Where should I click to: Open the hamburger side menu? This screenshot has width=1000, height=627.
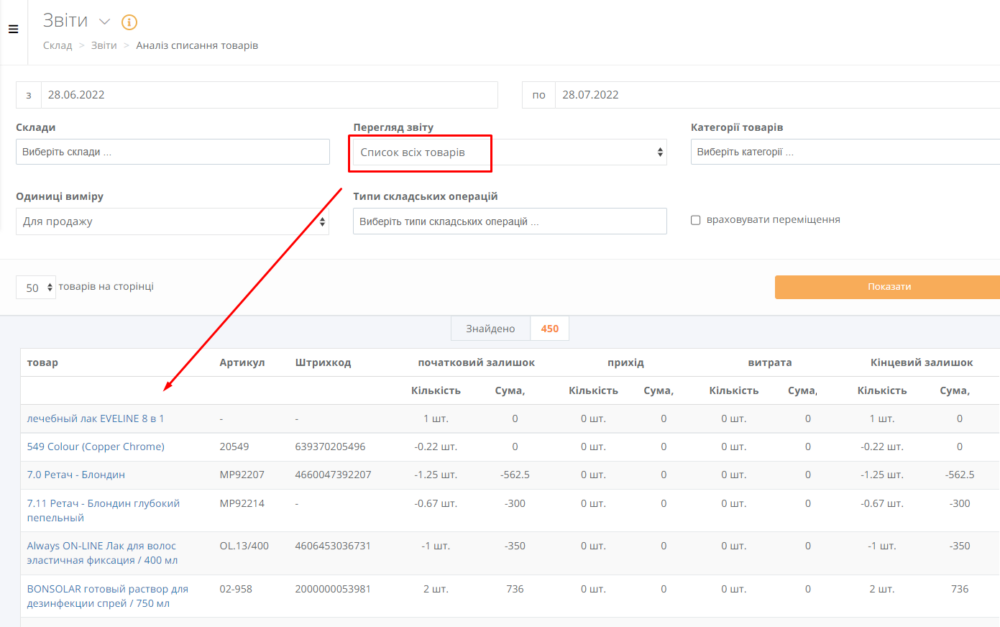(x=13, y=29)
